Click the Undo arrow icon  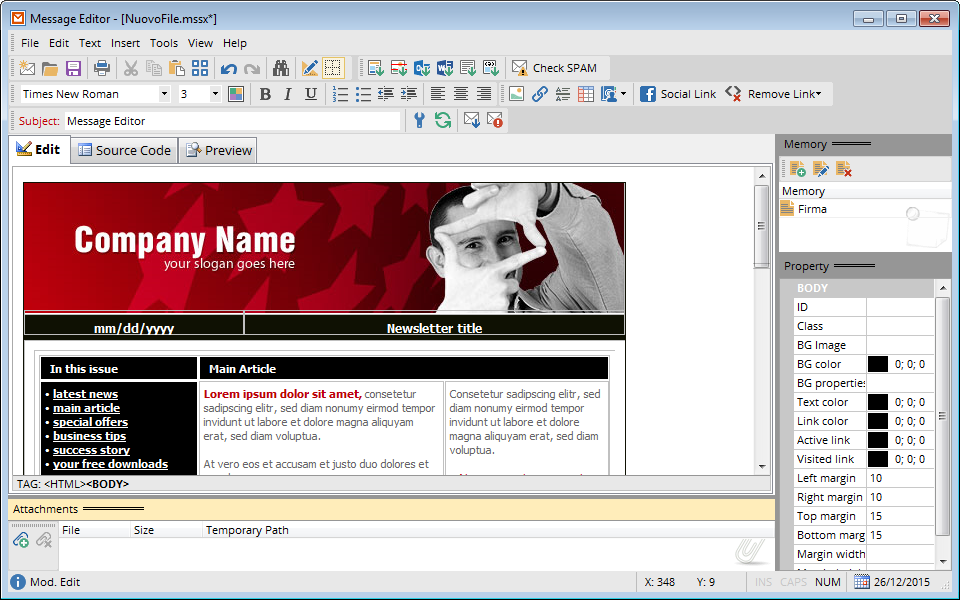(229, 68)
